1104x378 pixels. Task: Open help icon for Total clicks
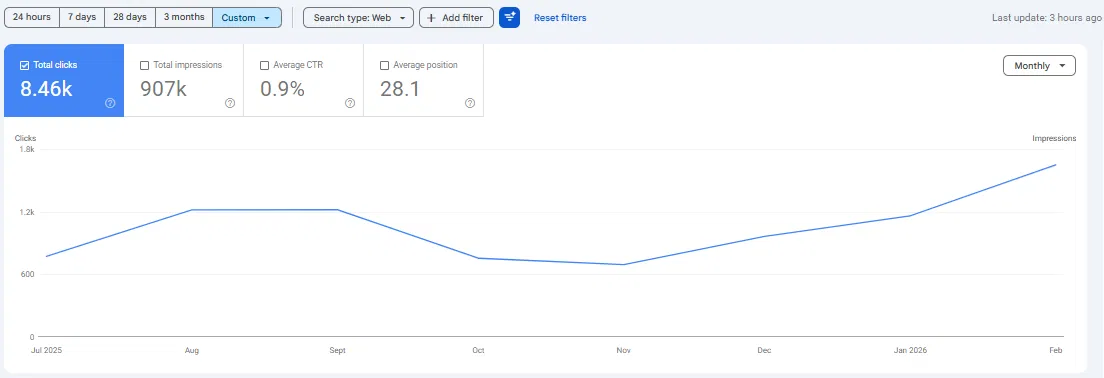(110, 103)
